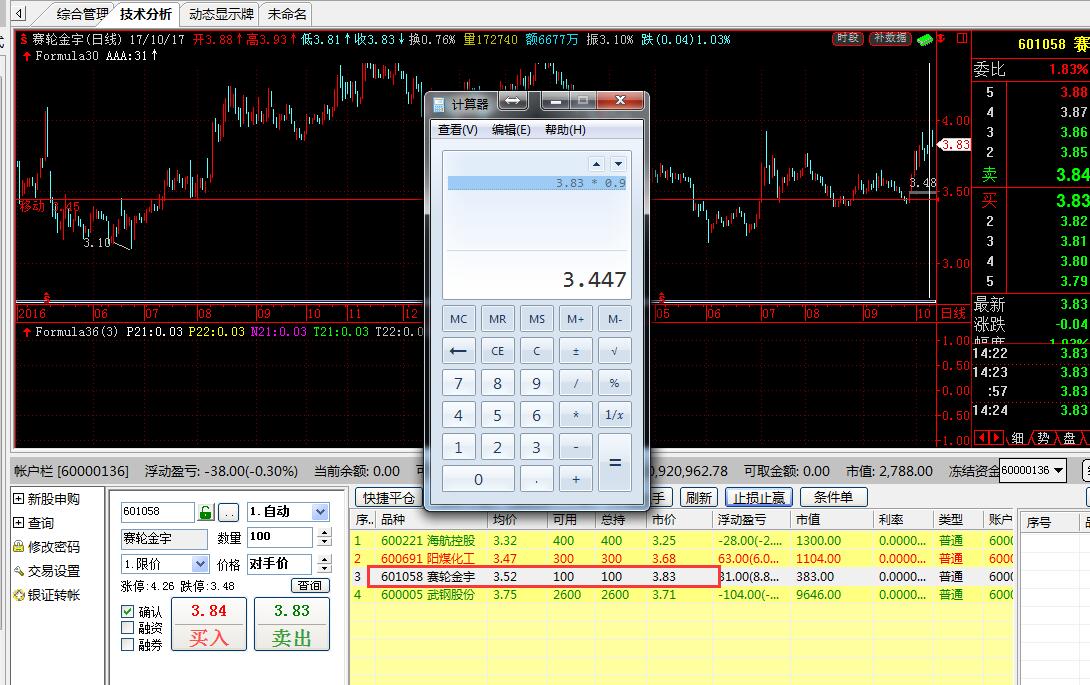Click the 修改密码 lock icon
The image size is (1090, 685).
18,547
